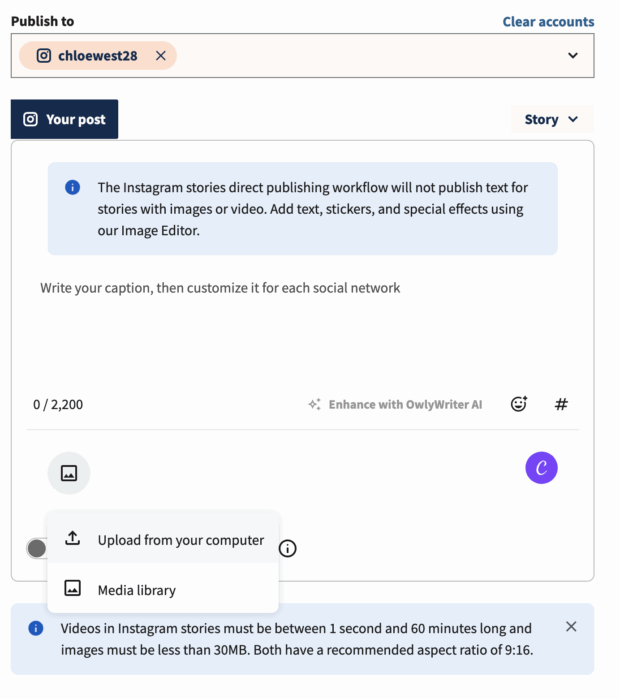
Task: Click the purple Canva icon
Action: click(x=541, y=467)
